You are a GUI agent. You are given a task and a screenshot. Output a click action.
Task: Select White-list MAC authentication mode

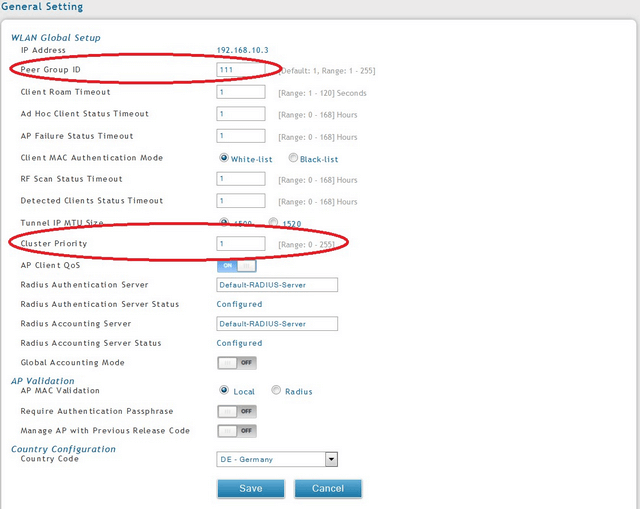(224, 158)
